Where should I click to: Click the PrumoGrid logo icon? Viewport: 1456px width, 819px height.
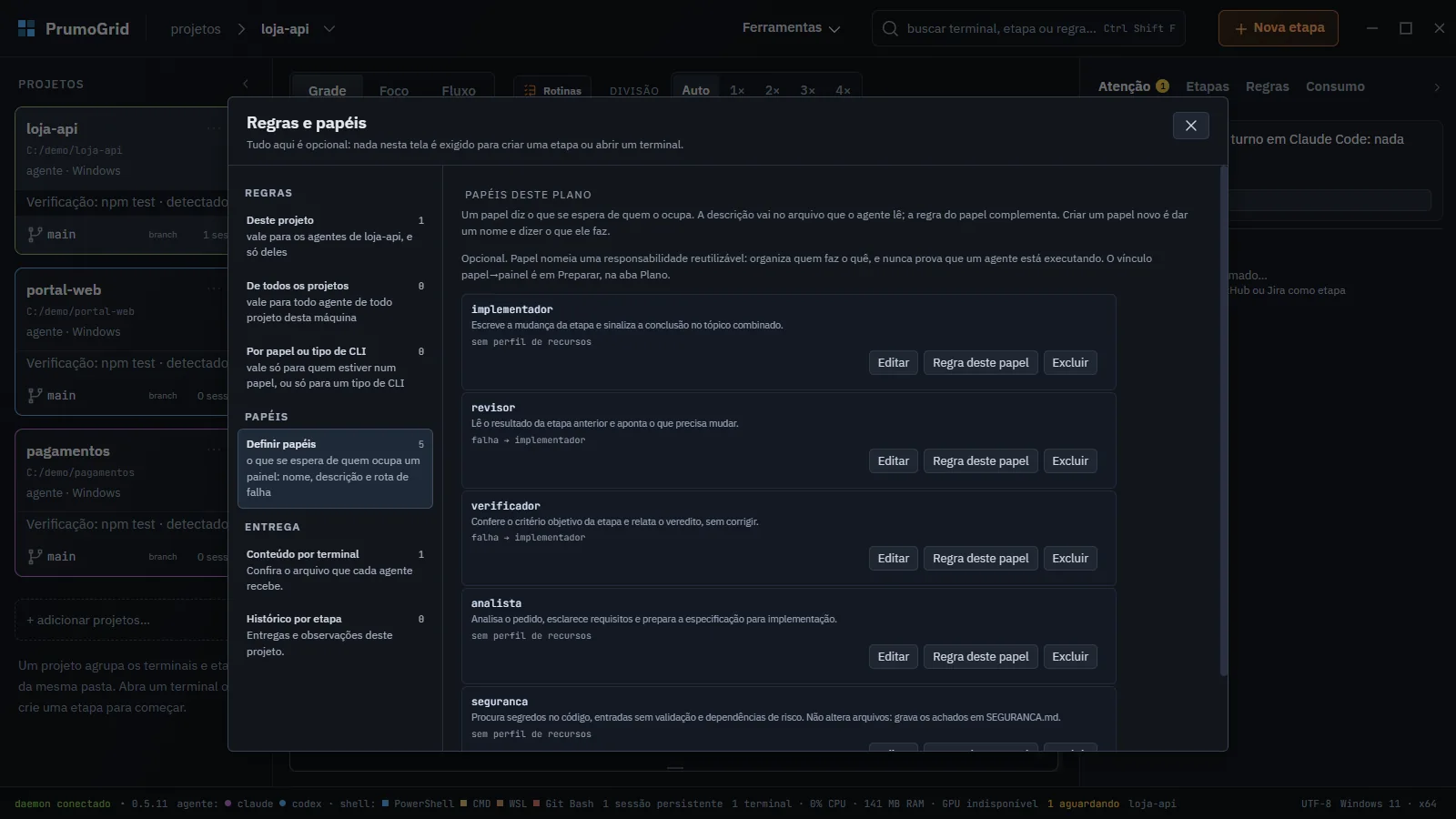(26, 28)
